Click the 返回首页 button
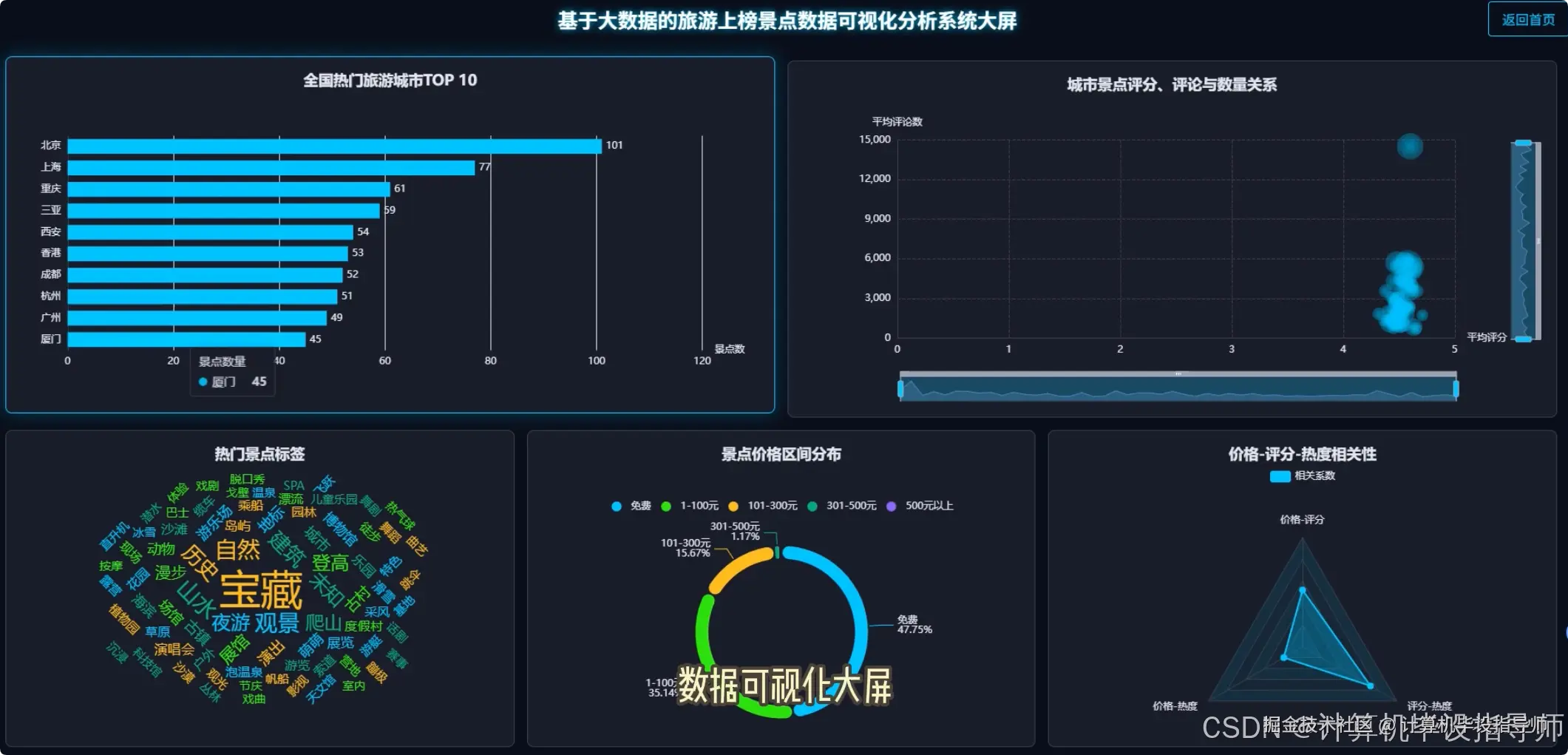 1527,19
